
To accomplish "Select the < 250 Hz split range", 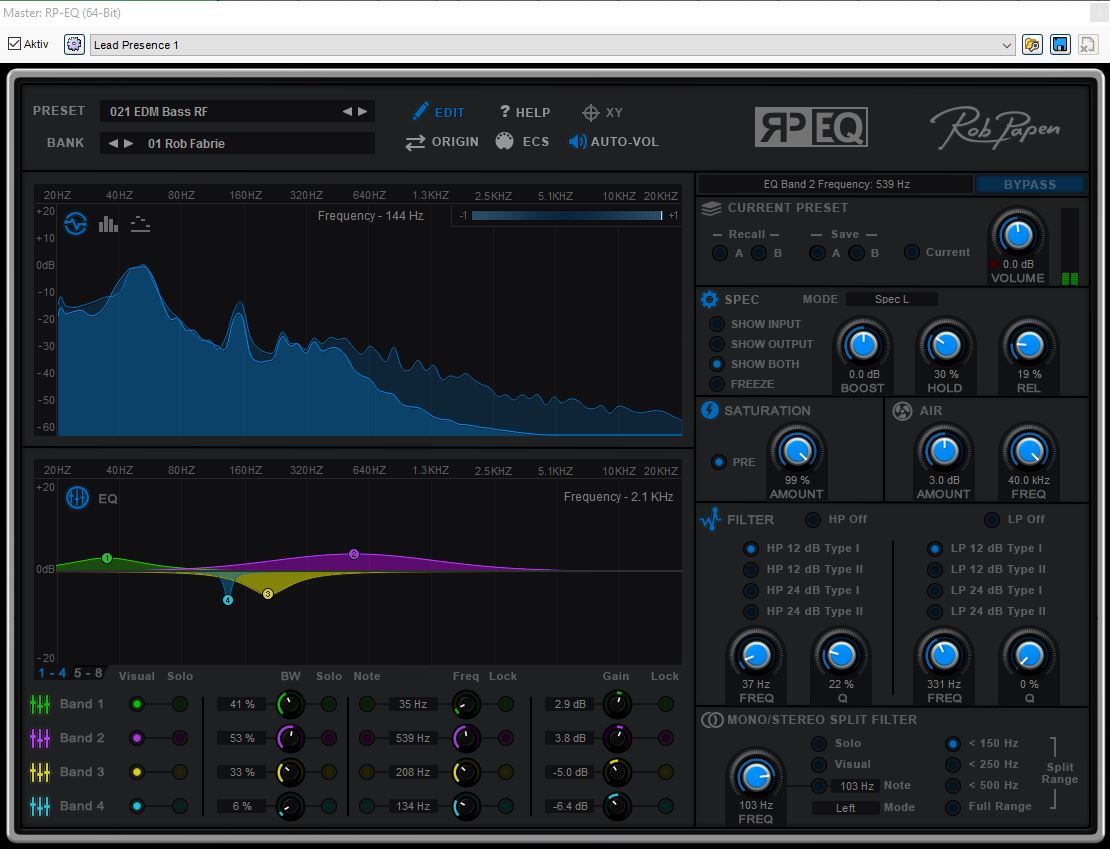I will pos(953,765).
